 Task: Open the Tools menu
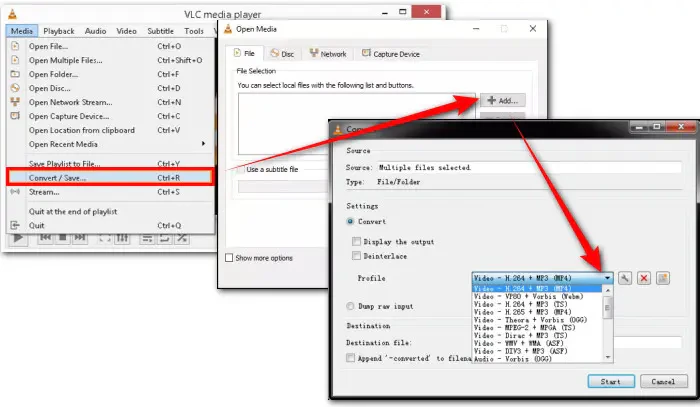pos(194,31)
